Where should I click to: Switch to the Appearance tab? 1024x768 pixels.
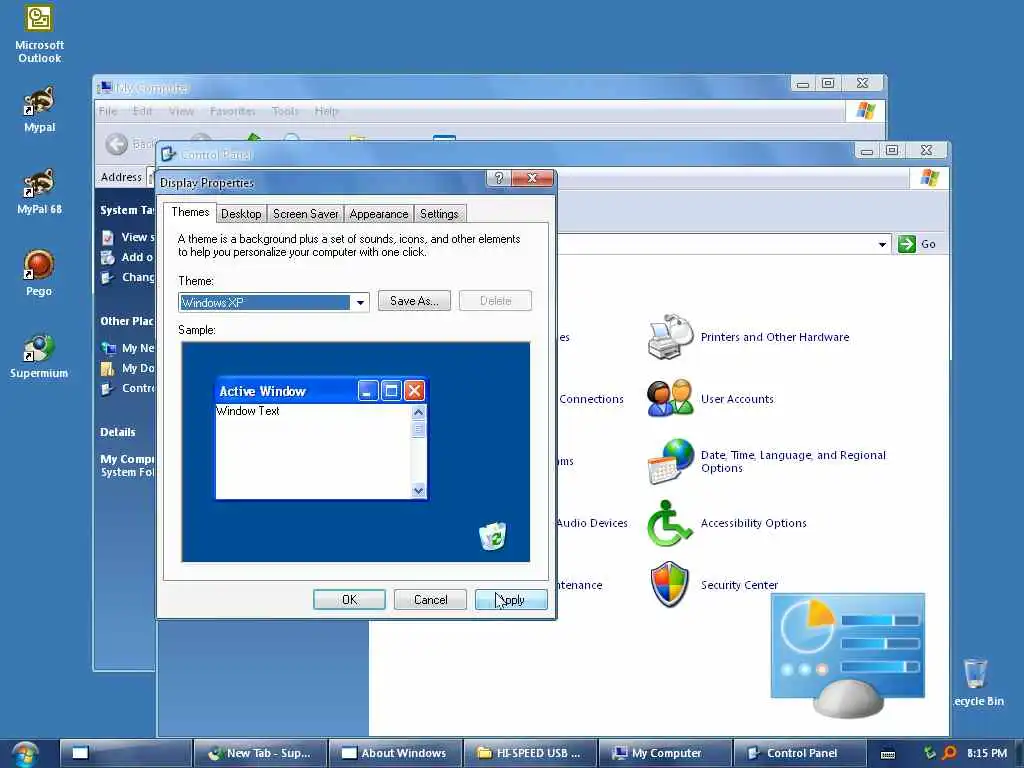coord(379,214)
